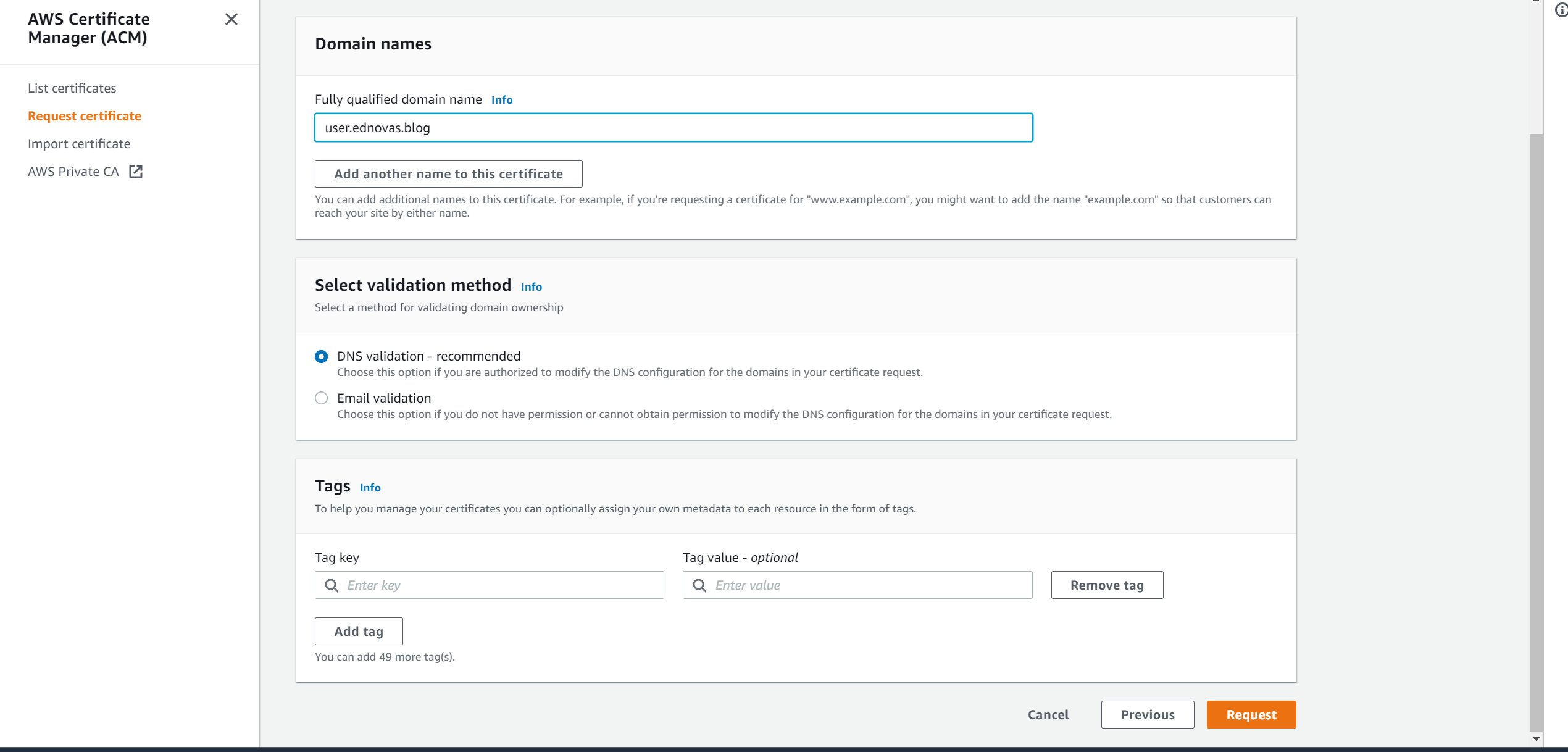Open Info next to Fully qualified domain name
The height and width of the screenshot is (752, 1568).
pos(501,99)
